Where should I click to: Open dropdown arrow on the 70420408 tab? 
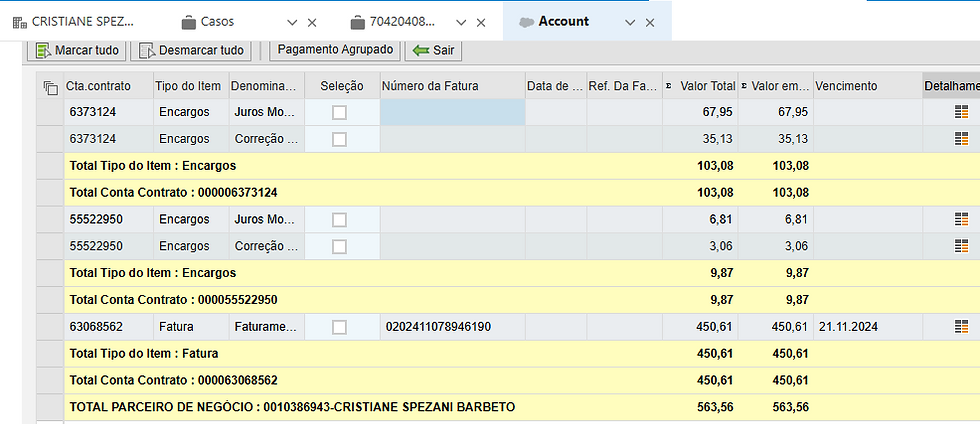point(461,22)
